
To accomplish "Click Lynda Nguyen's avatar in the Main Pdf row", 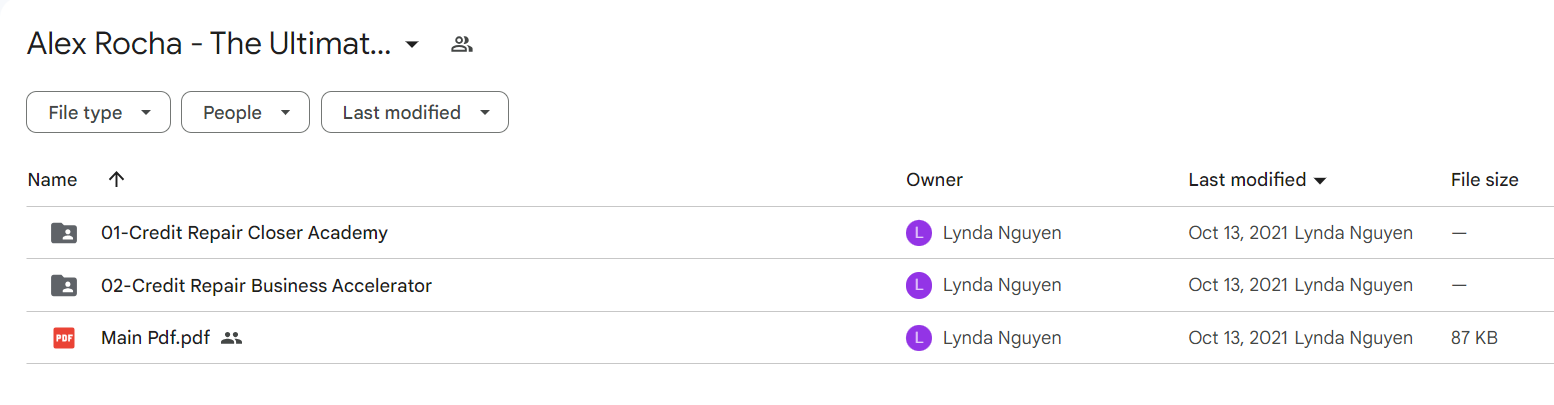I will click(919, 338).
